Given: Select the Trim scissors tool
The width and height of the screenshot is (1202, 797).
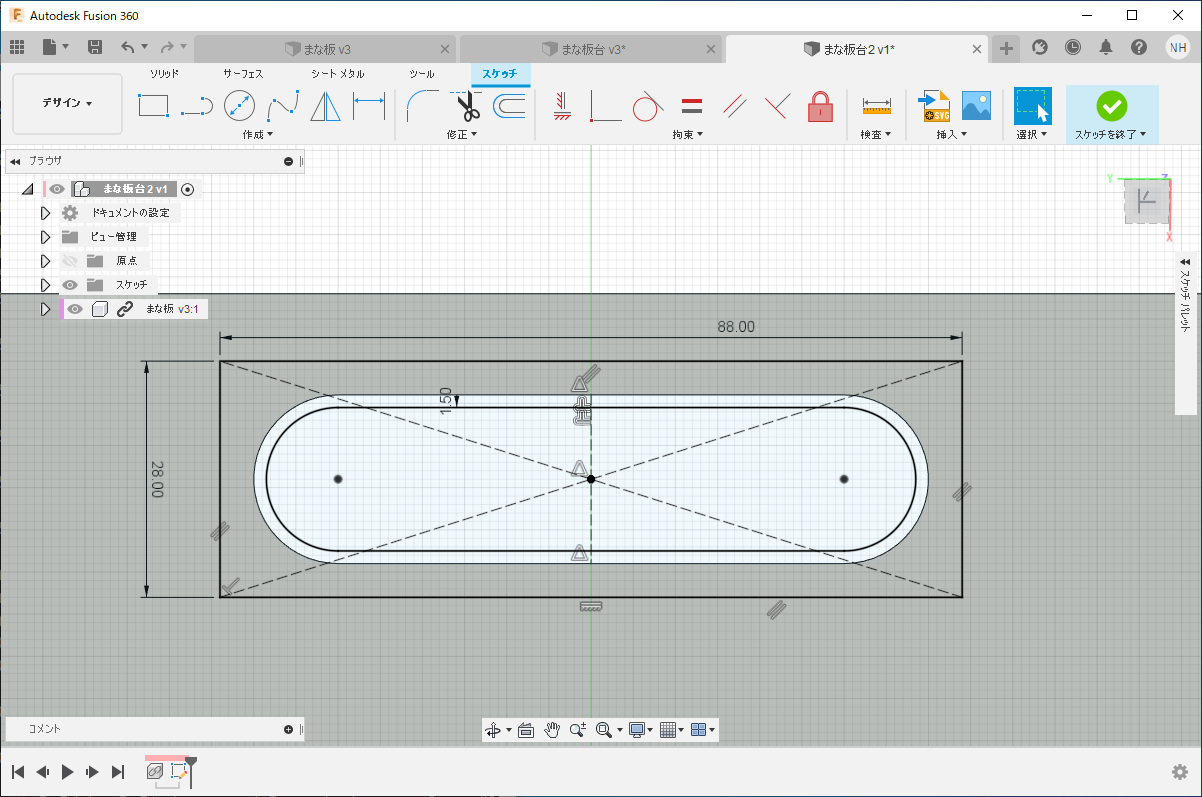Looking at the screenshot, I should click(468, 105).
